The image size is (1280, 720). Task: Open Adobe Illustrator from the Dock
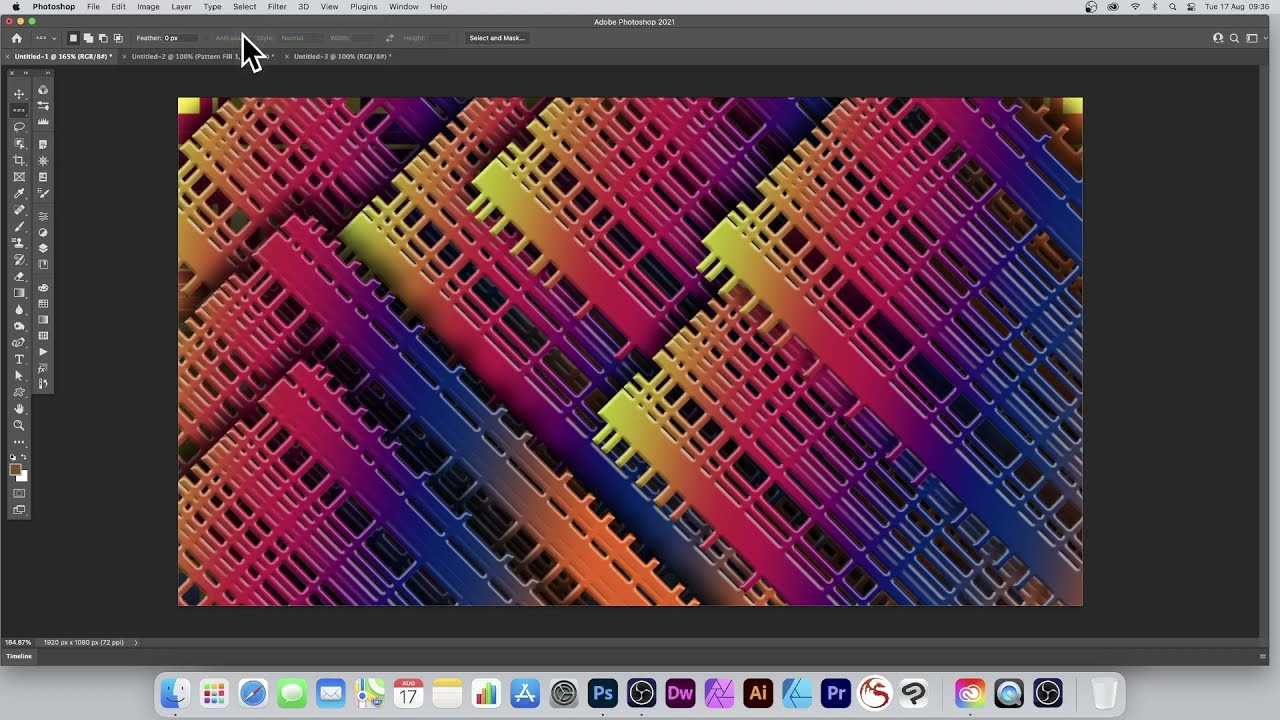[x=758, y=693]
